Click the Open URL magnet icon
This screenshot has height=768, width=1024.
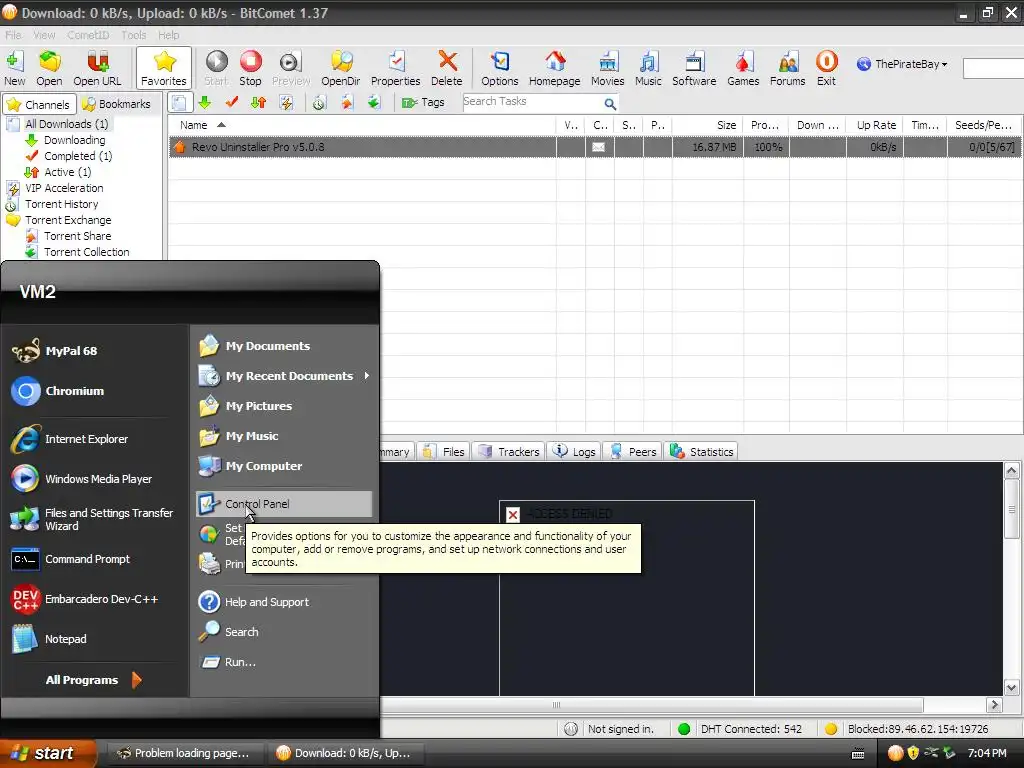97,68
